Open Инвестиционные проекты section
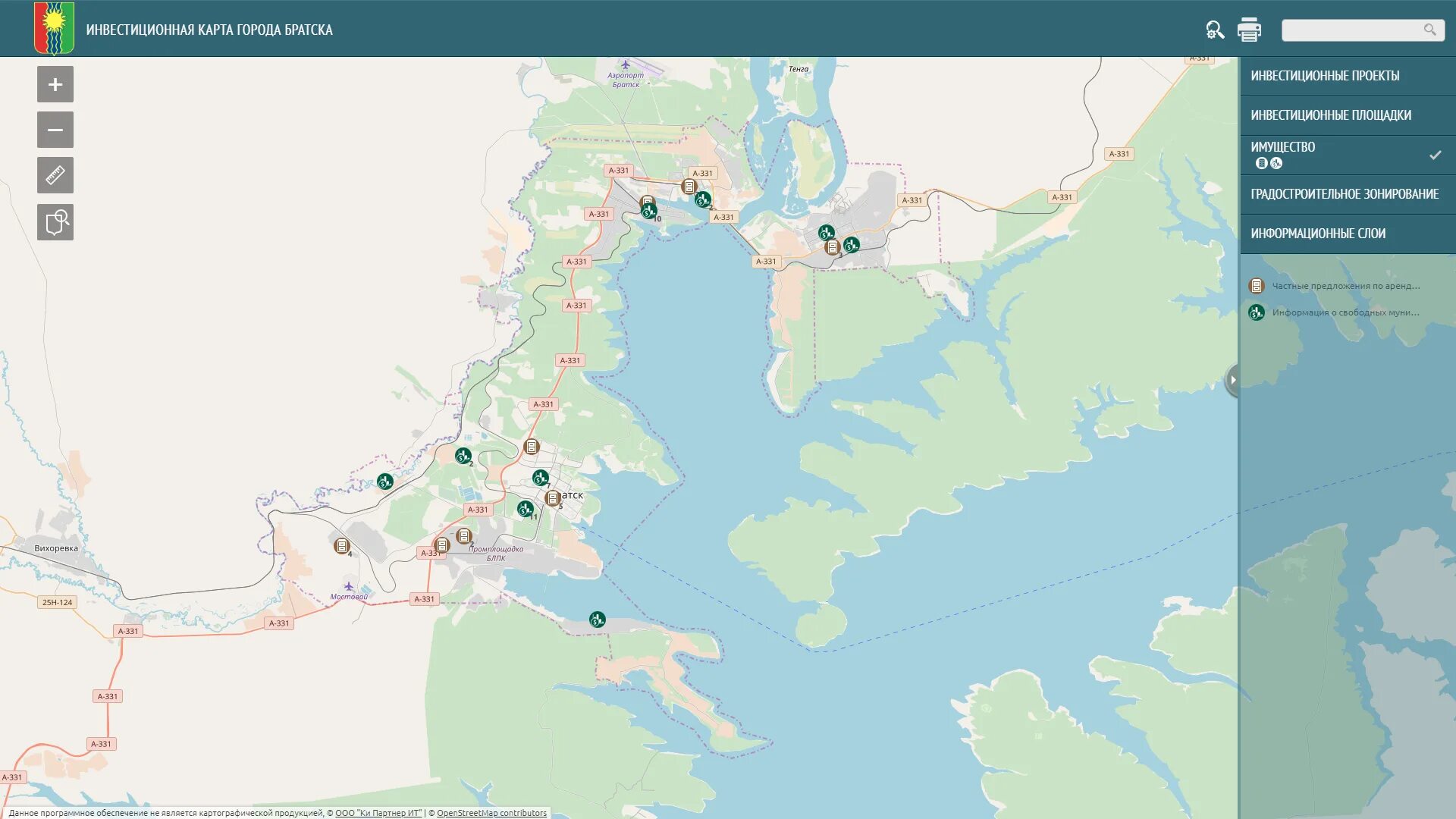Screen dimensions: 1456x819 1348,76
